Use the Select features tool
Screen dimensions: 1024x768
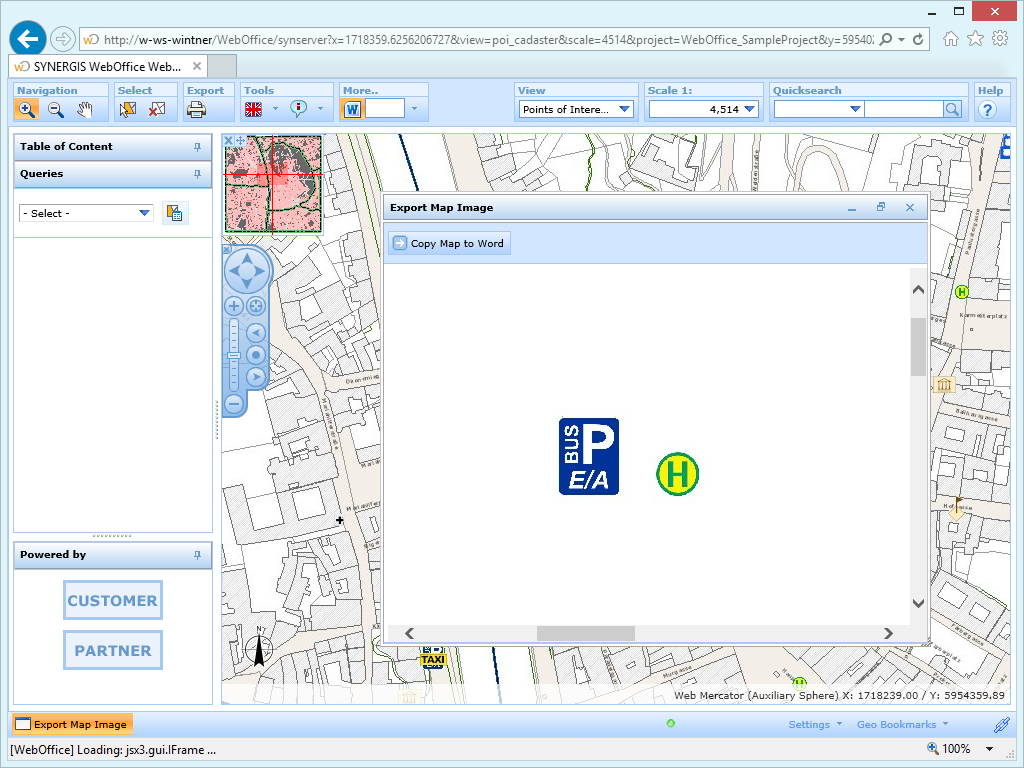[x=127, y=109]
